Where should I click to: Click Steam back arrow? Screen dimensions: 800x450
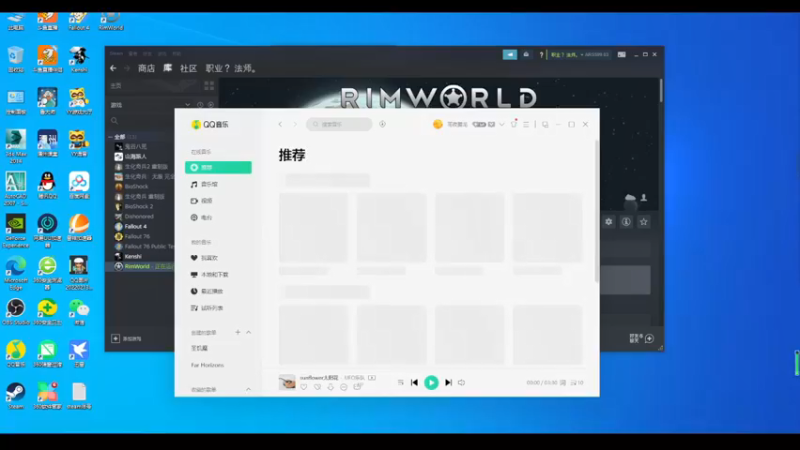point(113,68)
